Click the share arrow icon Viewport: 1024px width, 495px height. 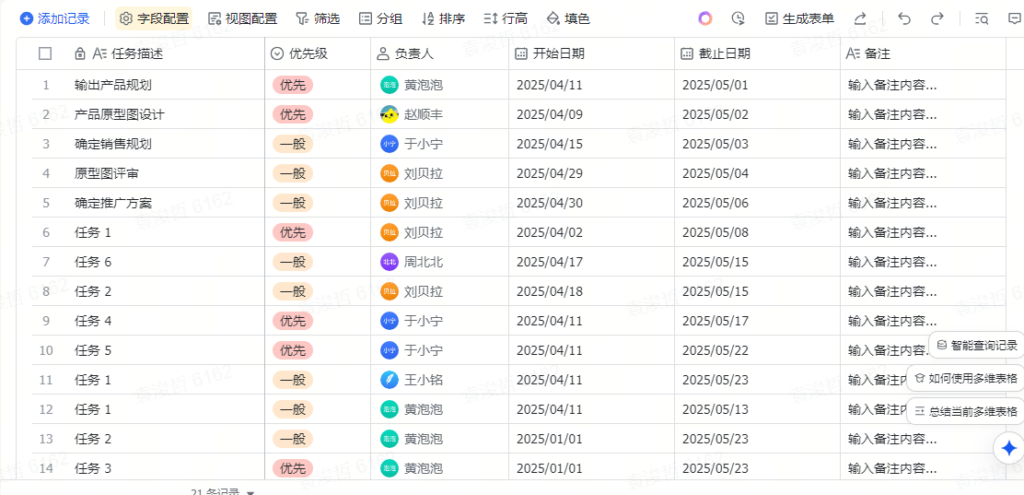[860, 18]
